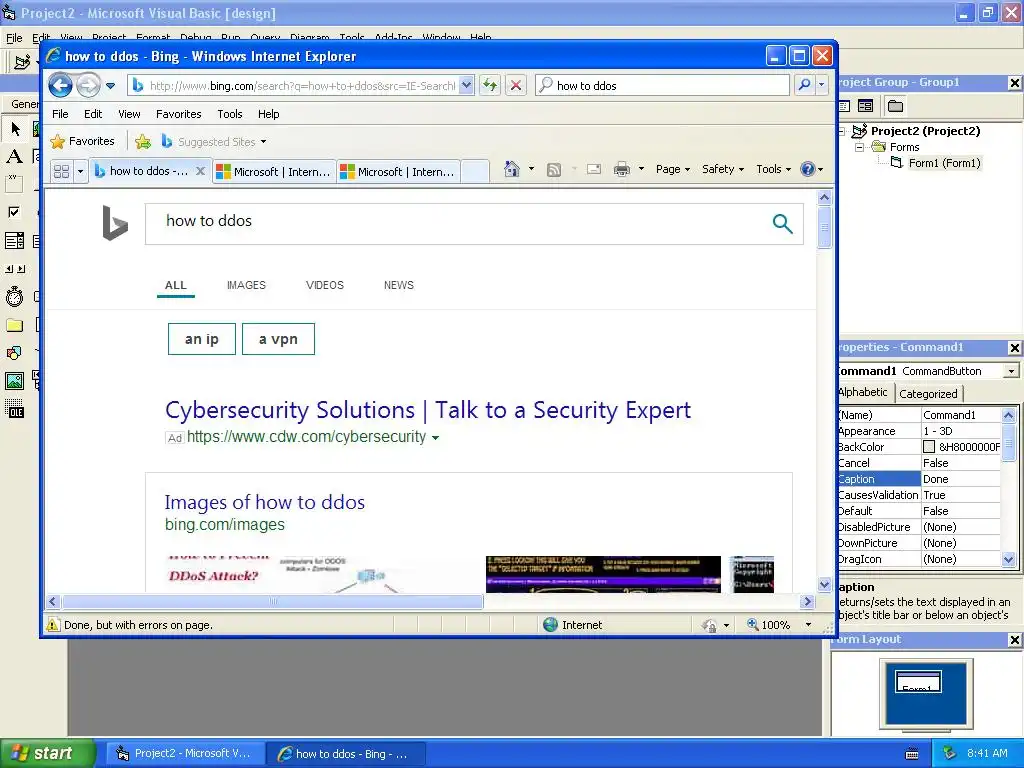
Task: Click the IE Help question mark icon
Action: click(x=808, y=169)
